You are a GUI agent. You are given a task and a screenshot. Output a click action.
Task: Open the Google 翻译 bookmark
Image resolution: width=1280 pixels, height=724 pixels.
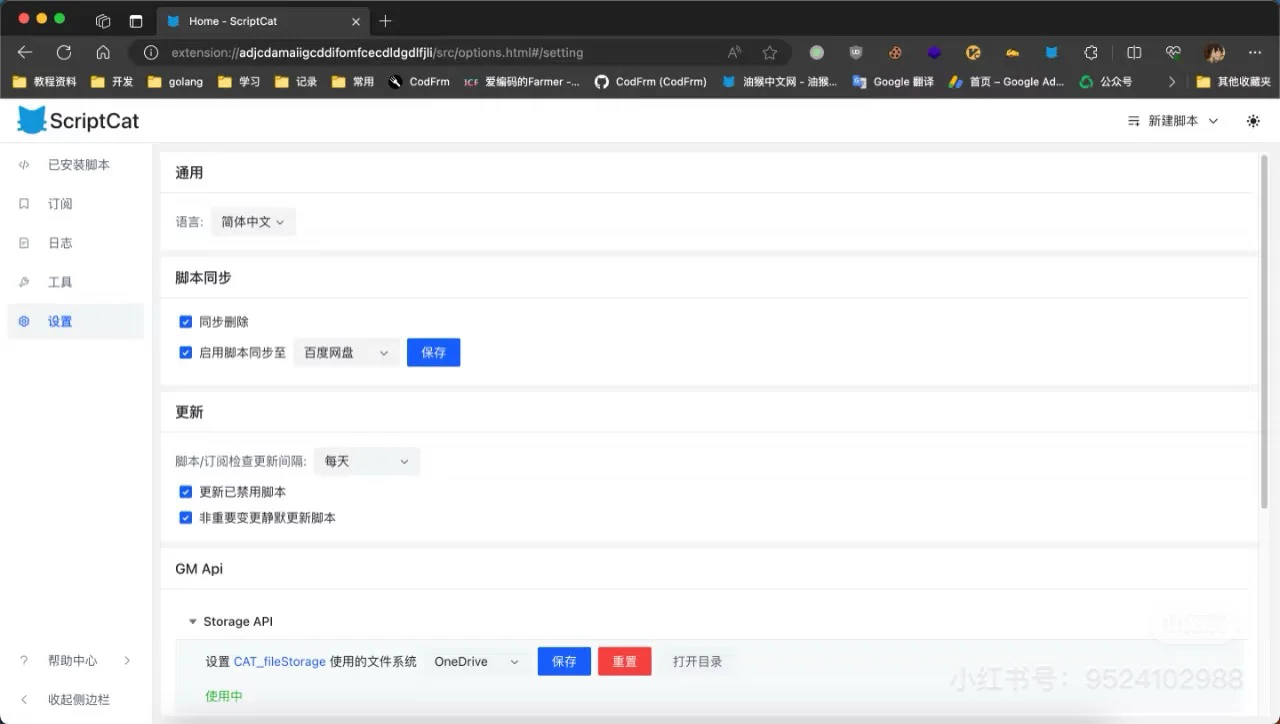[893, 82]
